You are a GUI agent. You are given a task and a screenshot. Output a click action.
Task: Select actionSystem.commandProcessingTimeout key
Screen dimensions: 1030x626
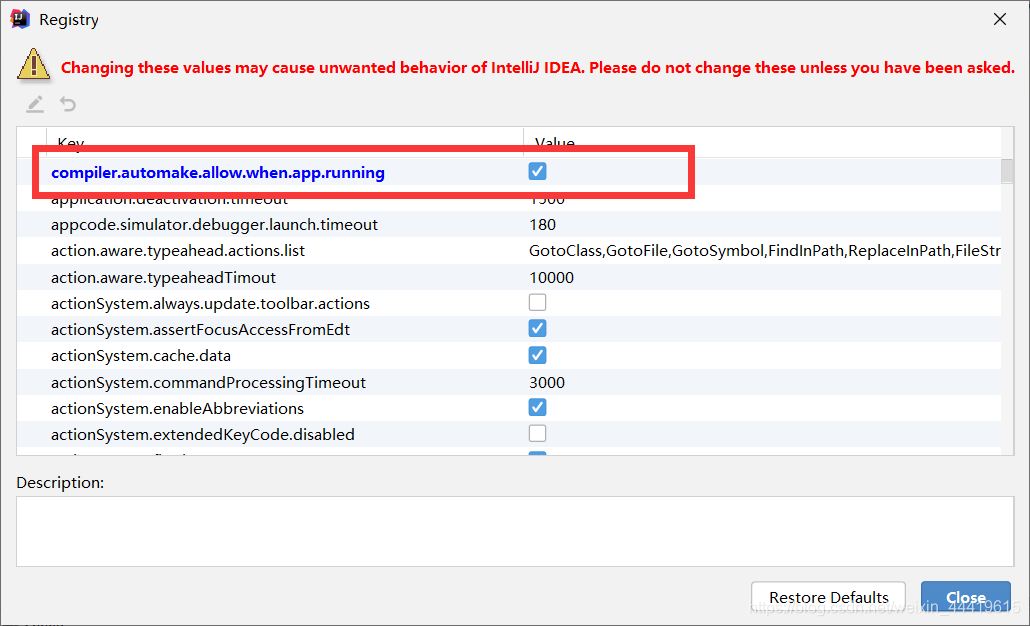208,383
